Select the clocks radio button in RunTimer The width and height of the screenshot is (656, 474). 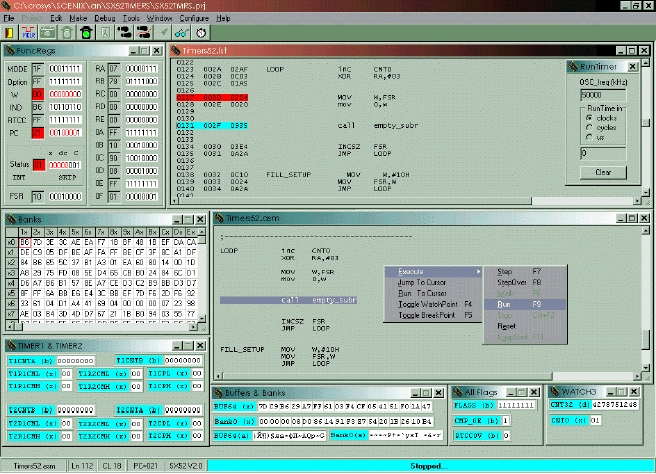[x=589, y=118]
